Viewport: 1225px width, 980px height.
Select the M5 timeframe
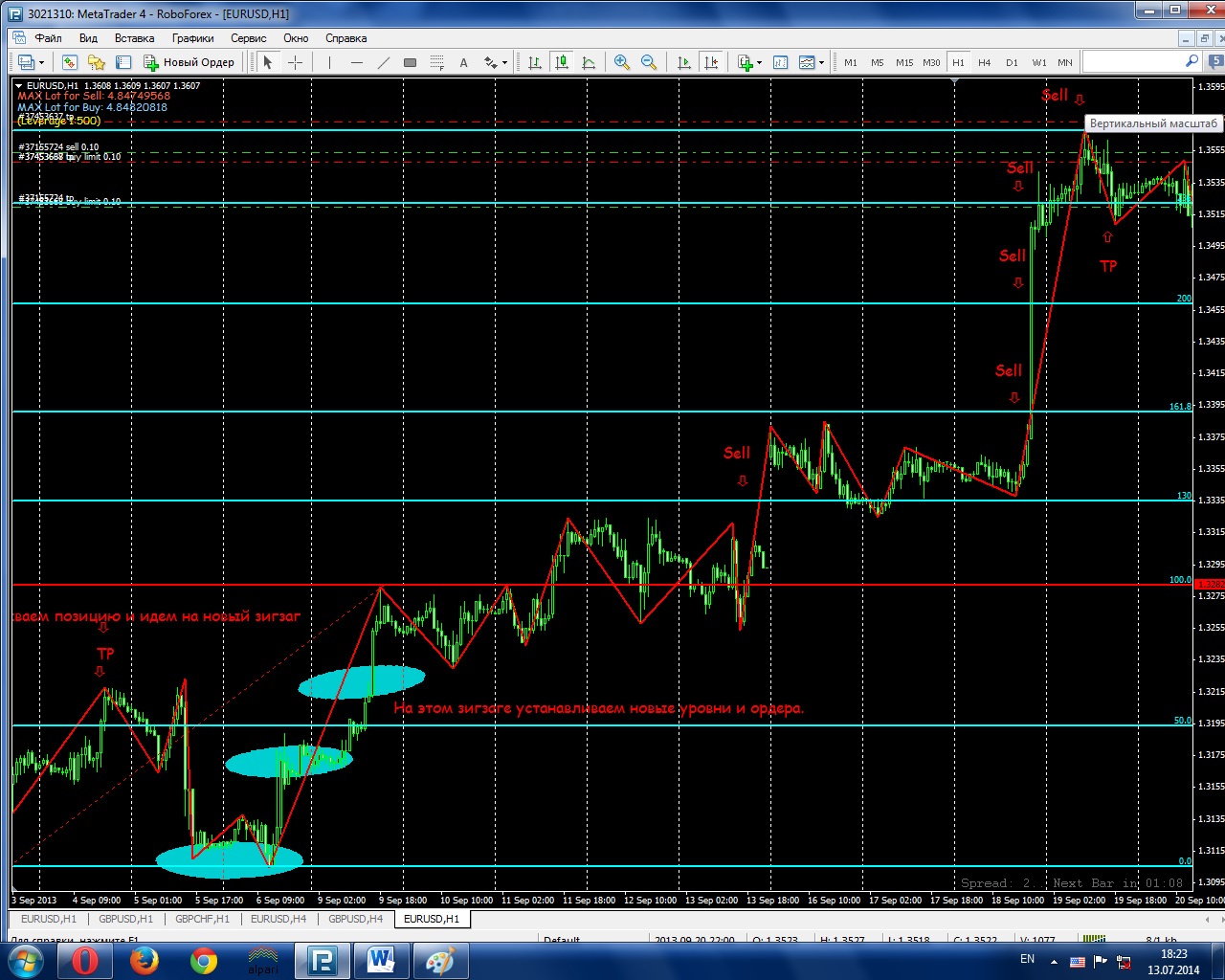coord(878,62)
